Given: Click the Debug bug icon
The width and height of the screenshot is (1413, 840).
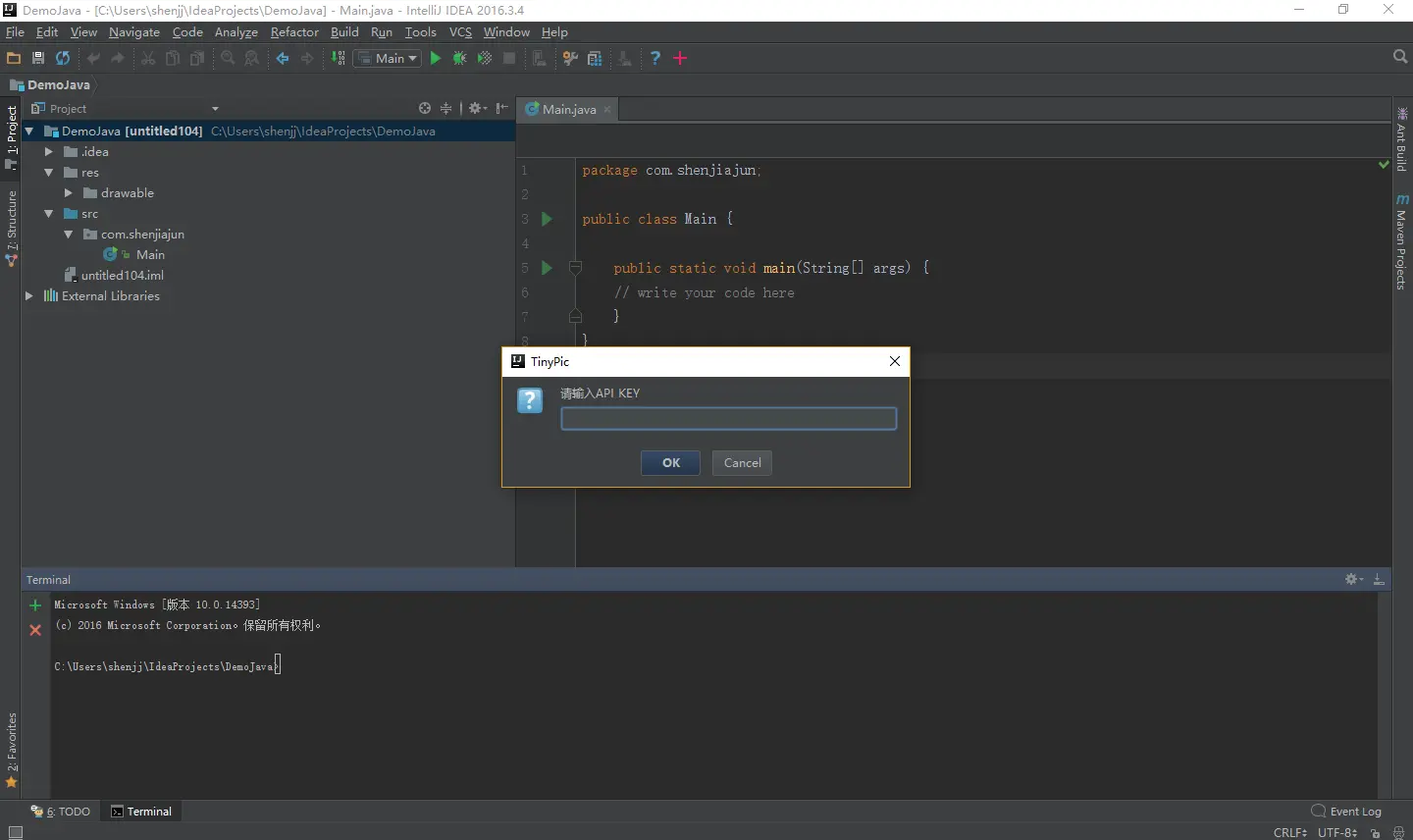Looking at the screenshot, I should (459, 58).
